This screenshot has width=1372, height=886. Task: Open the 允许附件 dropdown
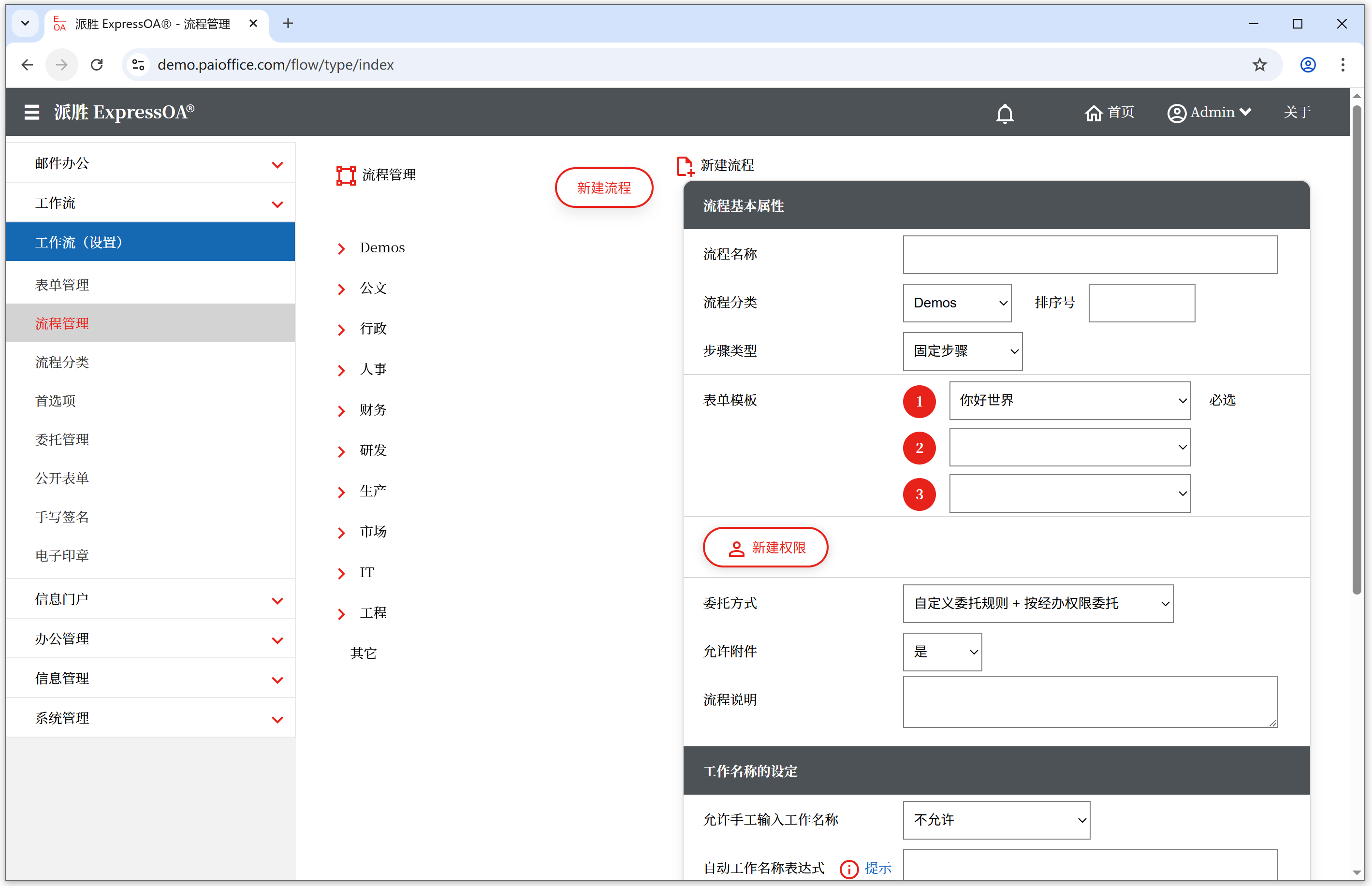tap(942, 652)
